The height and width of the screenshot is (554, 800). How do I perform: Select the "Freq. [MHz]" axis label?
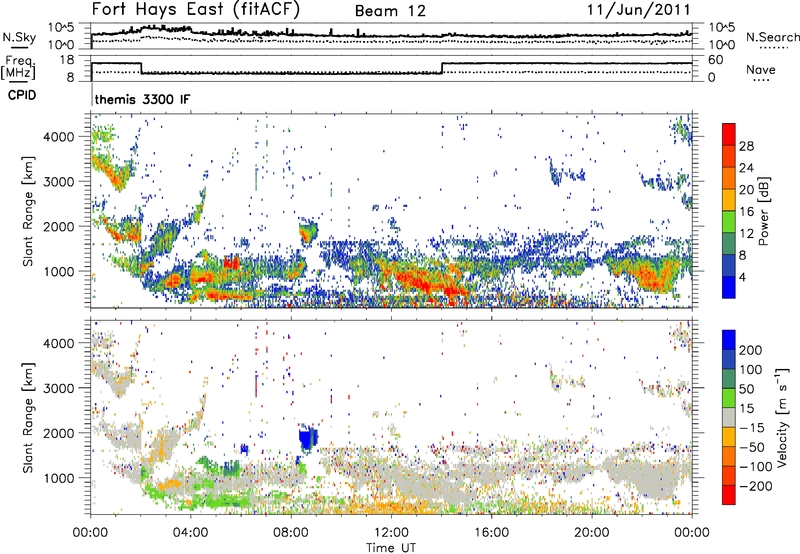pos(18,67)
